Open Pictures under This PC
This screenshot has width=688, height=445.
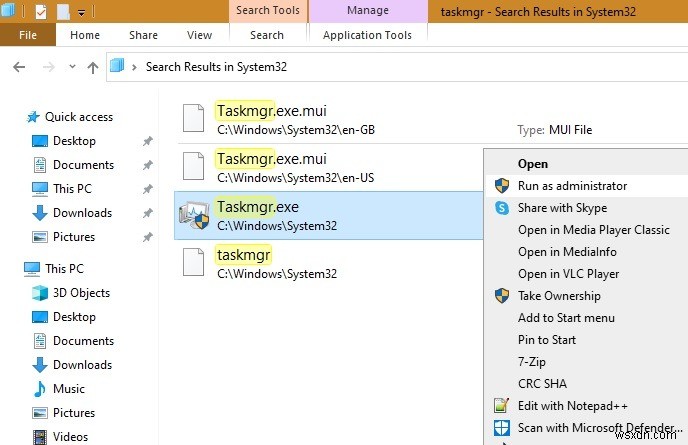[x=74, y=413]
